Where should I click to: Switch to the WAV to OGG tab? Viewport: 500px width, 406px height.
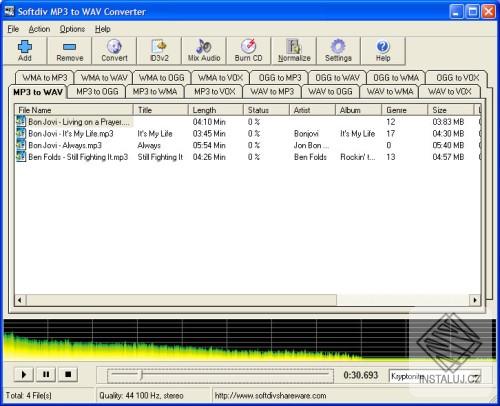pos(330,91)
